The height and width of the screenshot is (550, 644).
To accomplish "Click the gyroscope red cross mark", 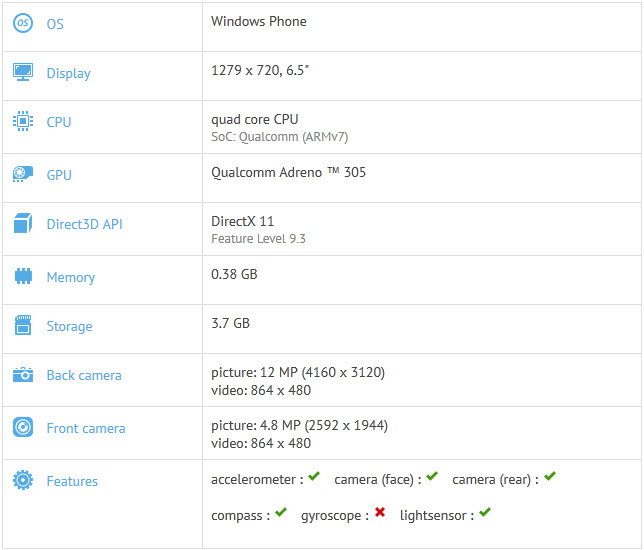I will click(x=380, y=513).
